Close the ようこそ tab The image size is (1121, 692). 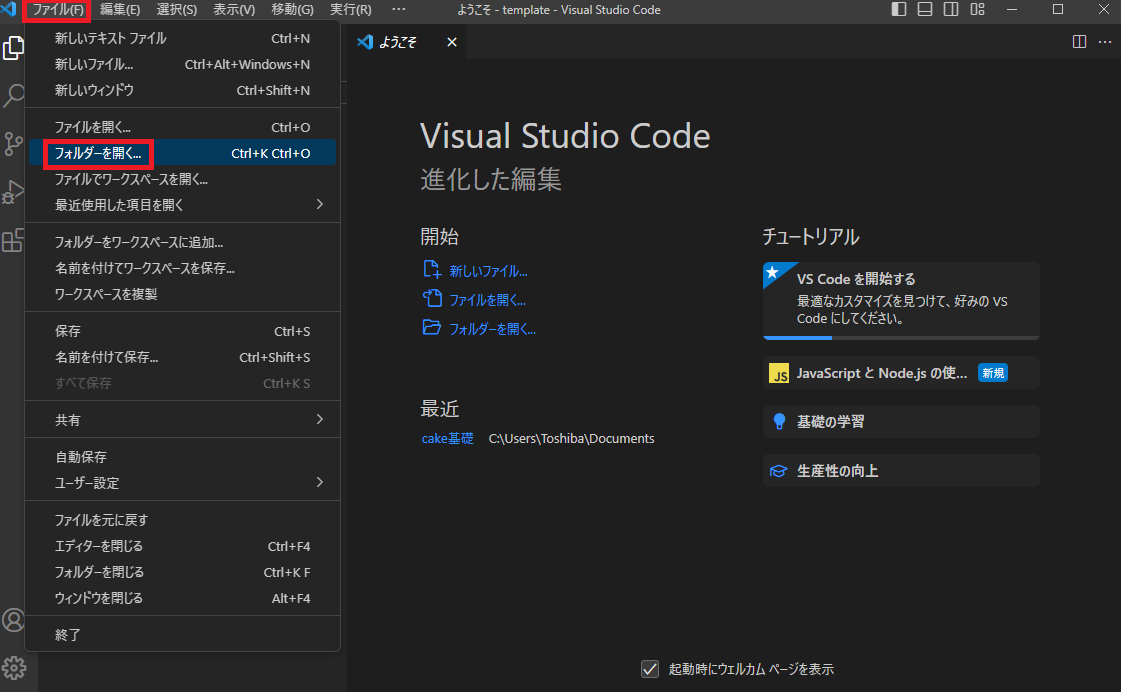point(452,42)
